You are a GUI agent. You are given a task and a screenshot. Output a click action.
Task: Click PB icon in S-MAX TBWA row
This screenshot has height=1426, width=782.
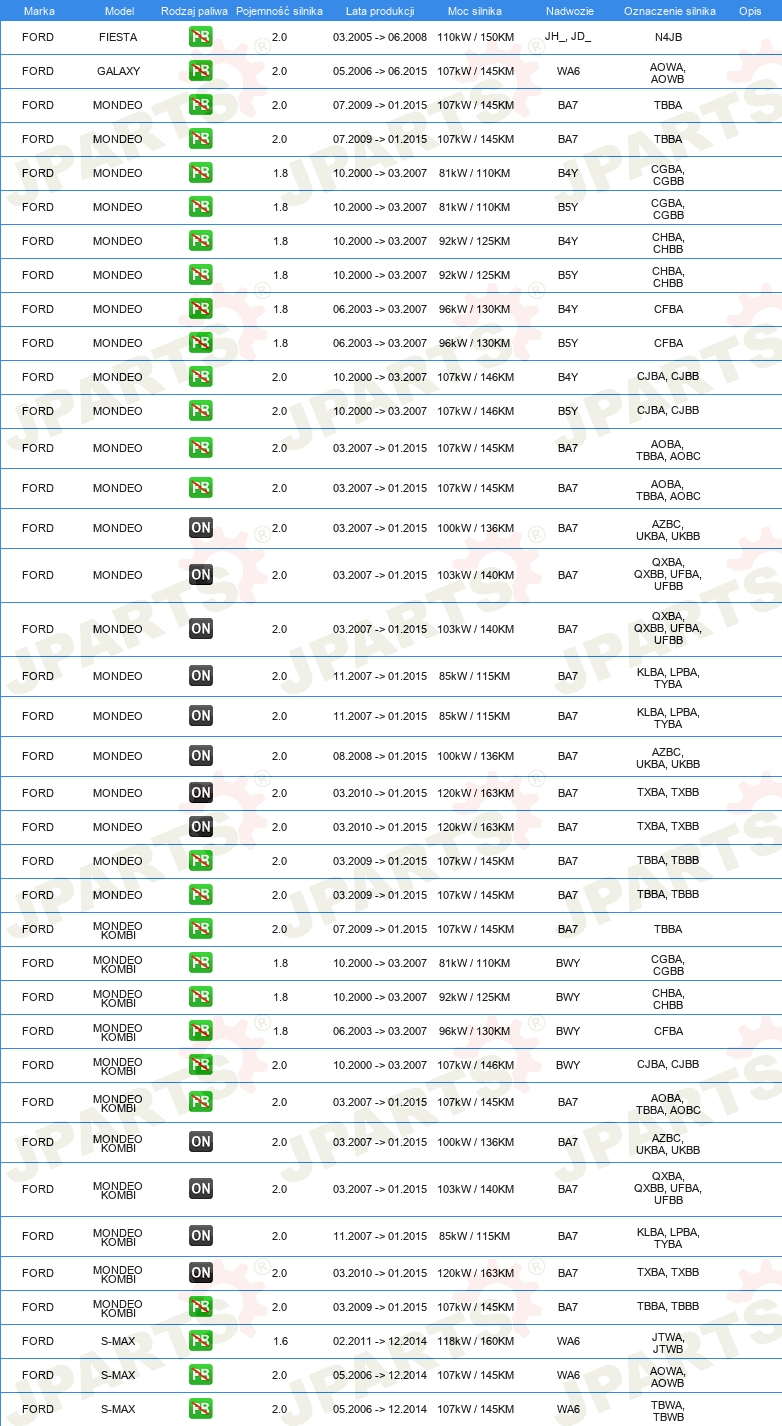click(200, 1409)
